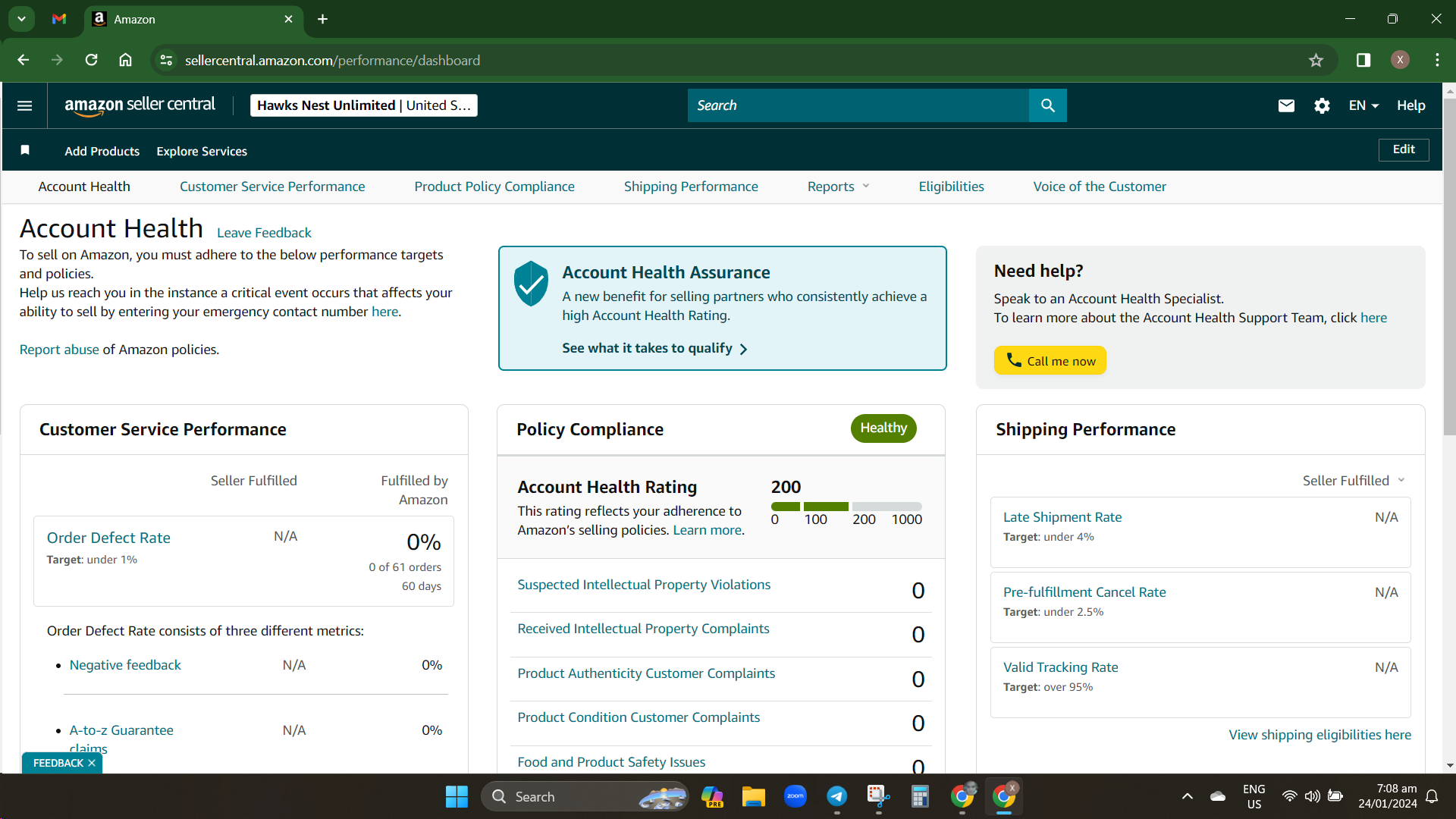Image resolution: width=1456 pixels, height=819 pixels.
Task: Select the Account Health tab
Action: (84, 187)
